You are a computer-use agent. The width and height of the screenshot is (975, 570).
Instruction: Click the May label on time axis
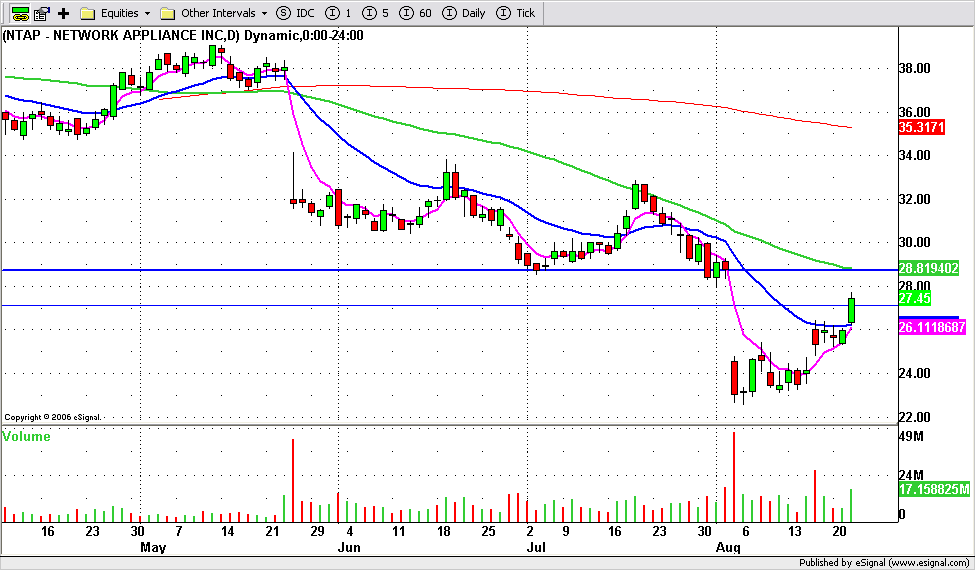click(153, 548)
